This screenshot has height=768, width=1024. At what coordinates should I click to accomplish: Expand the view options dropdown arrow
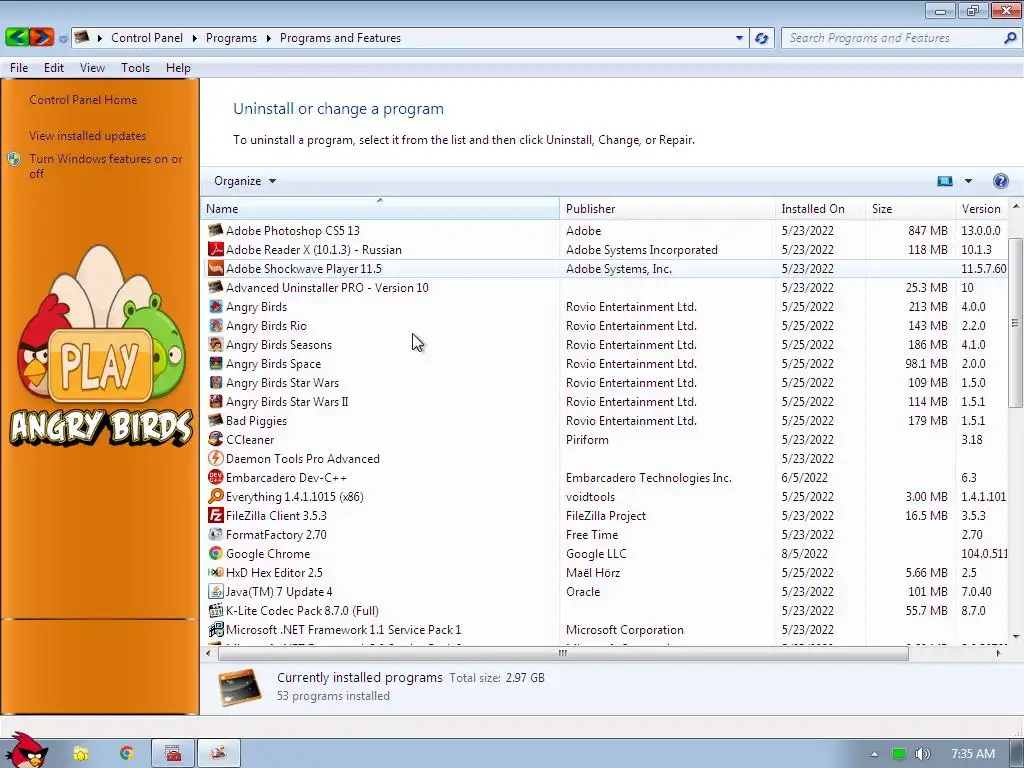coord(968,181)
